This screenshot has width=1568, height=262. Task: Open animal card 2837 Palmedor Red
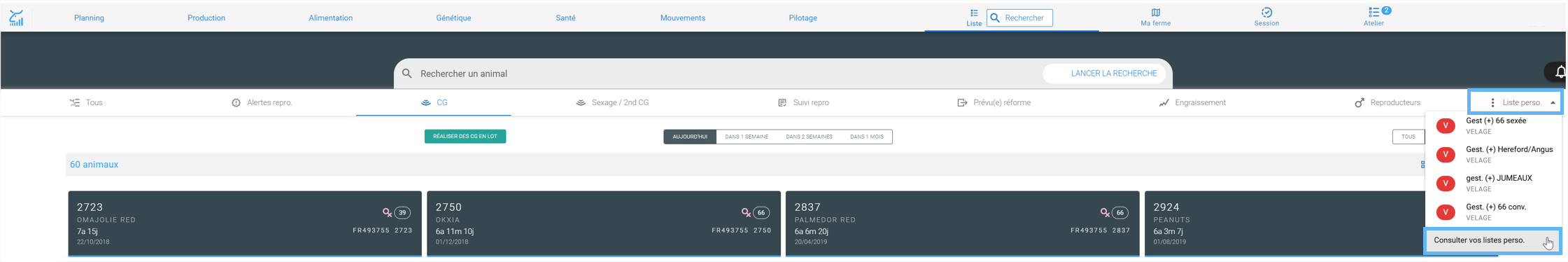[x=963, y=223]
